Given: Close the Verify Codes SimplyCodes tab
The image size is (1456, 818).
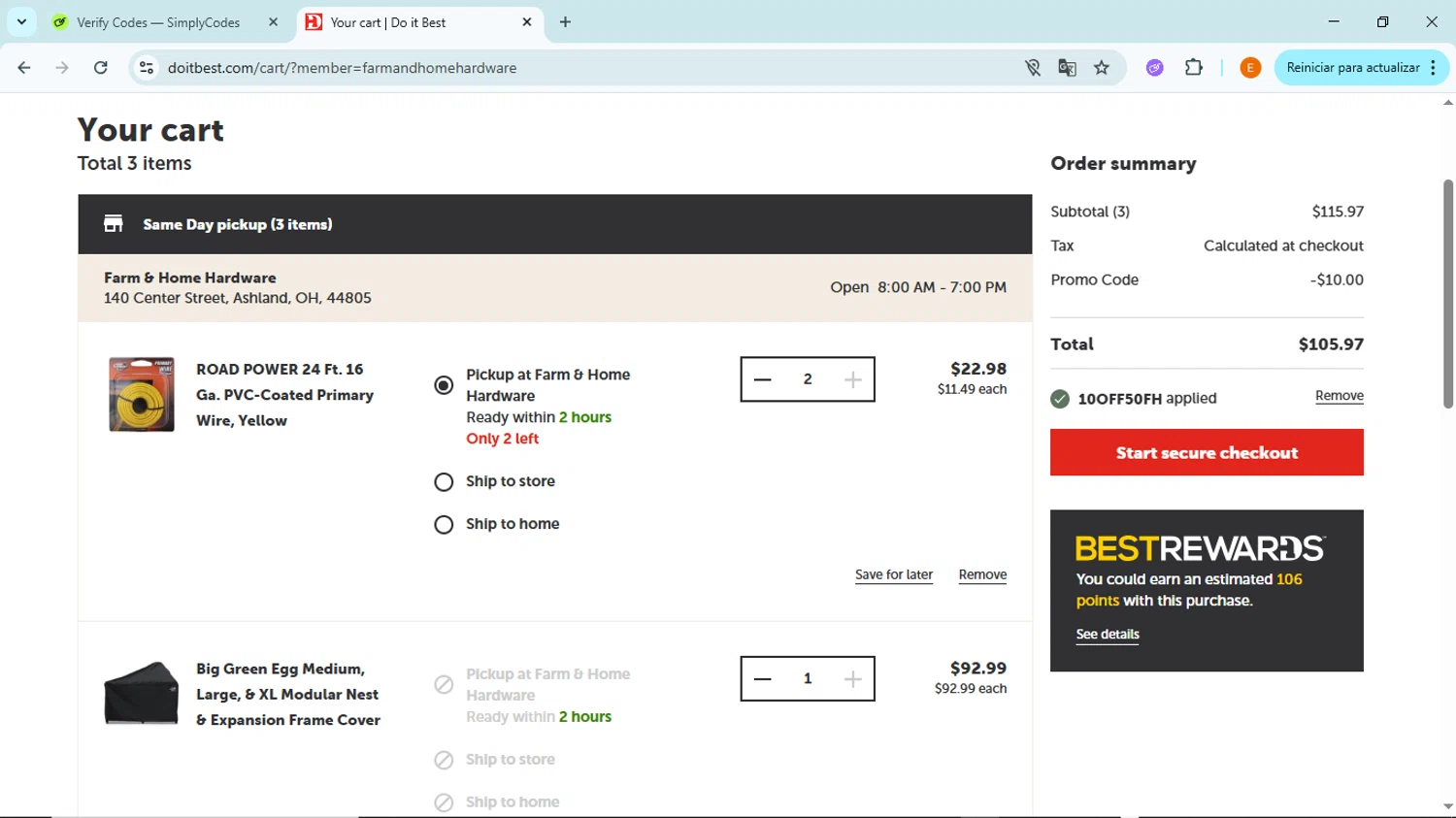Looking at the screenshot, I should click(273, 22).
